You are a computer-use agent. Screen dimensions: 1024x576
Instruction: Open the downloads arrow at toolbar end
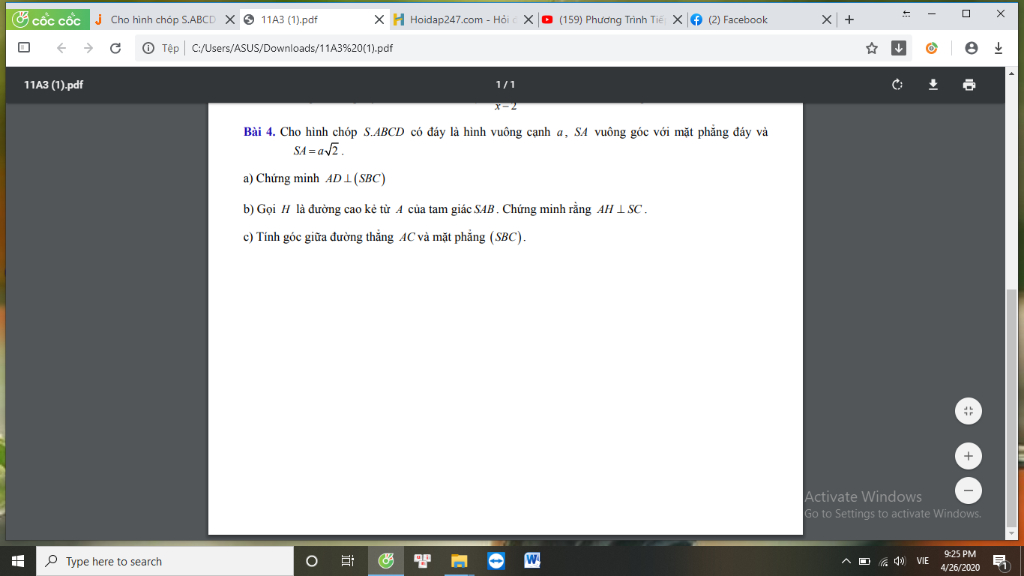(999, 48)
